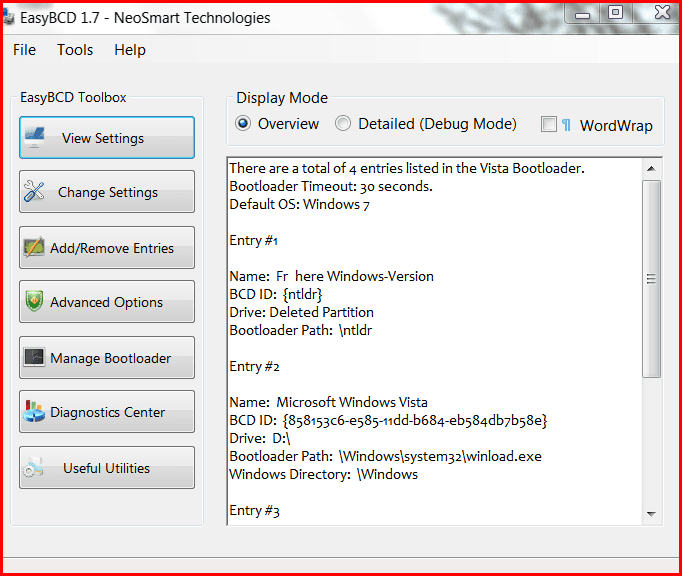Image resolution: width=682 pixels, height=576 pixels.
Task: Click the Useful Utilities gear icon
Action: tap(34, 467)
